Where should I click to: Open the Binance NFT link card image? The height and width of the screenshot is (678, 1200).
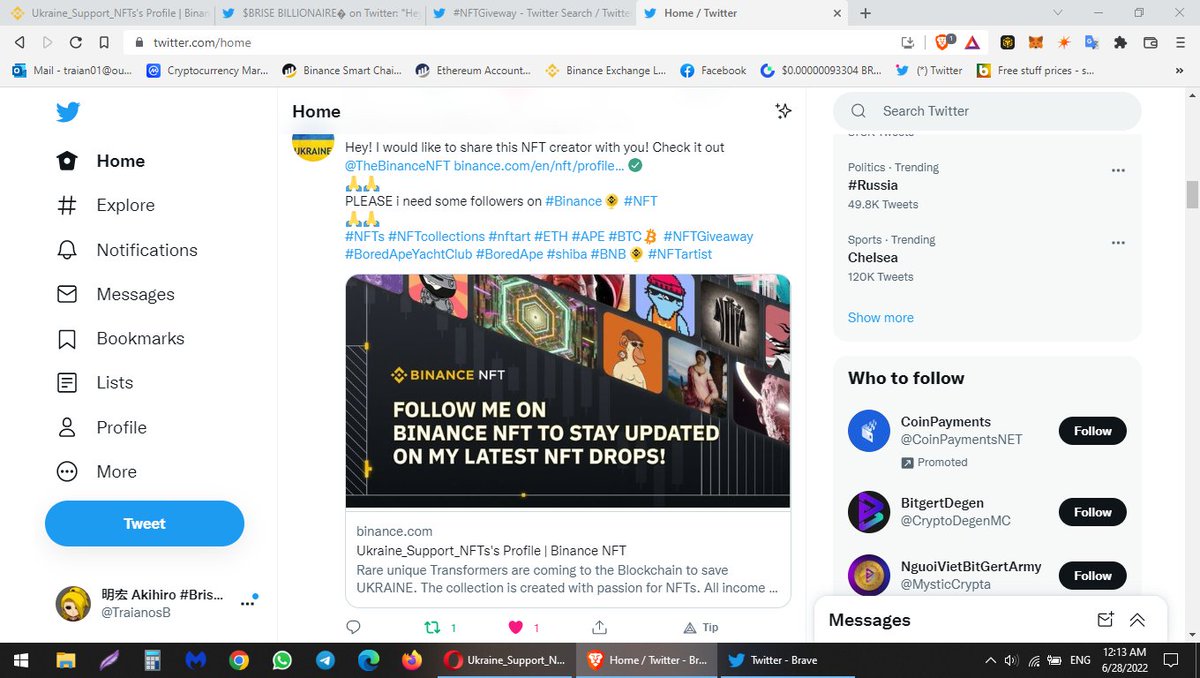tap(568, 391)
